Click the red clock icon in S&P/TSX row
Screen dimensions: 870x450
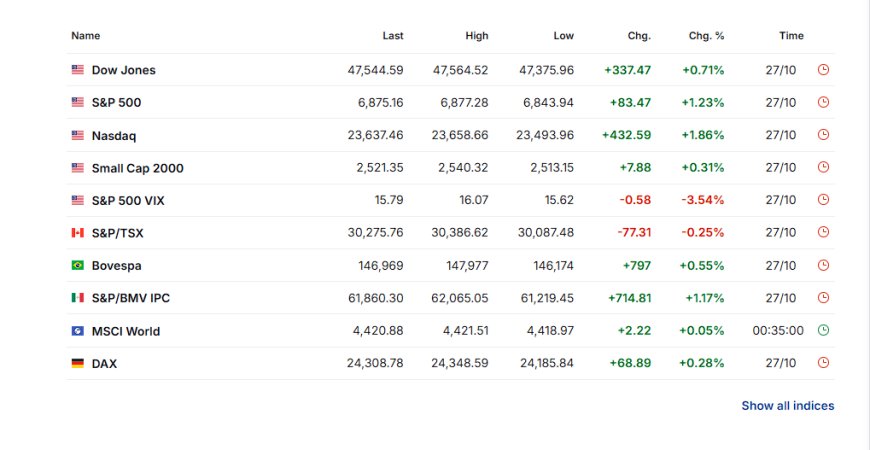(x=823, y=232)
